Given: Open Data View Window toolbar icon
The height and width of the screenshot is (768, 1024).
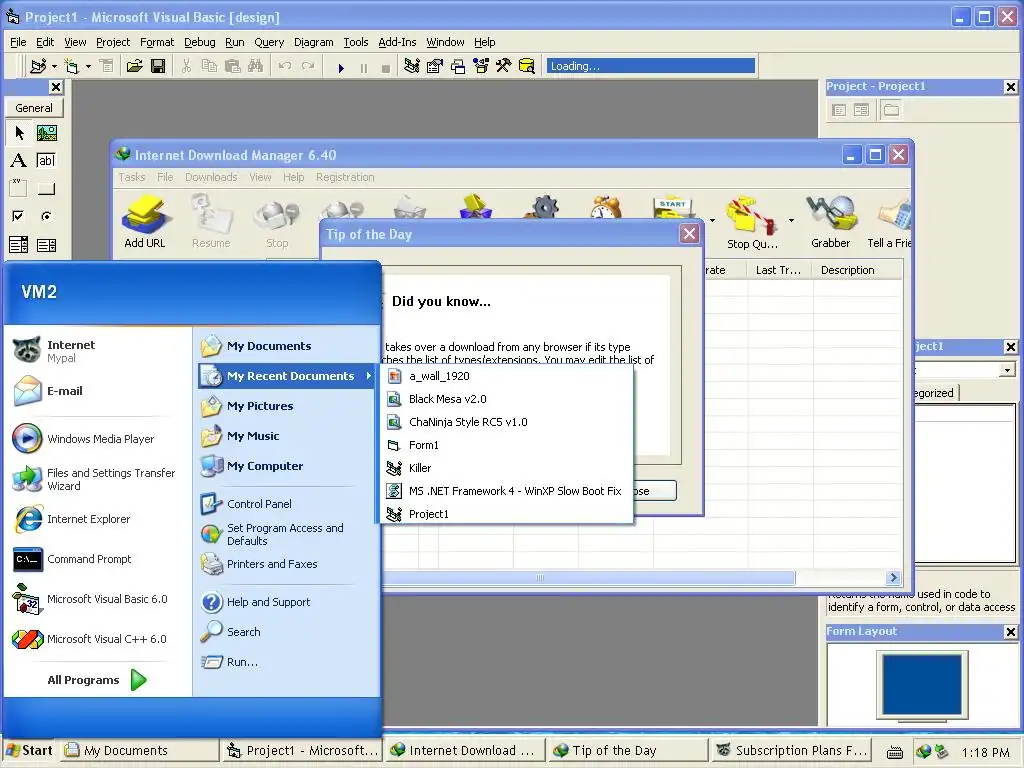Looking at the screenshot, I should [x=526, y=66].
